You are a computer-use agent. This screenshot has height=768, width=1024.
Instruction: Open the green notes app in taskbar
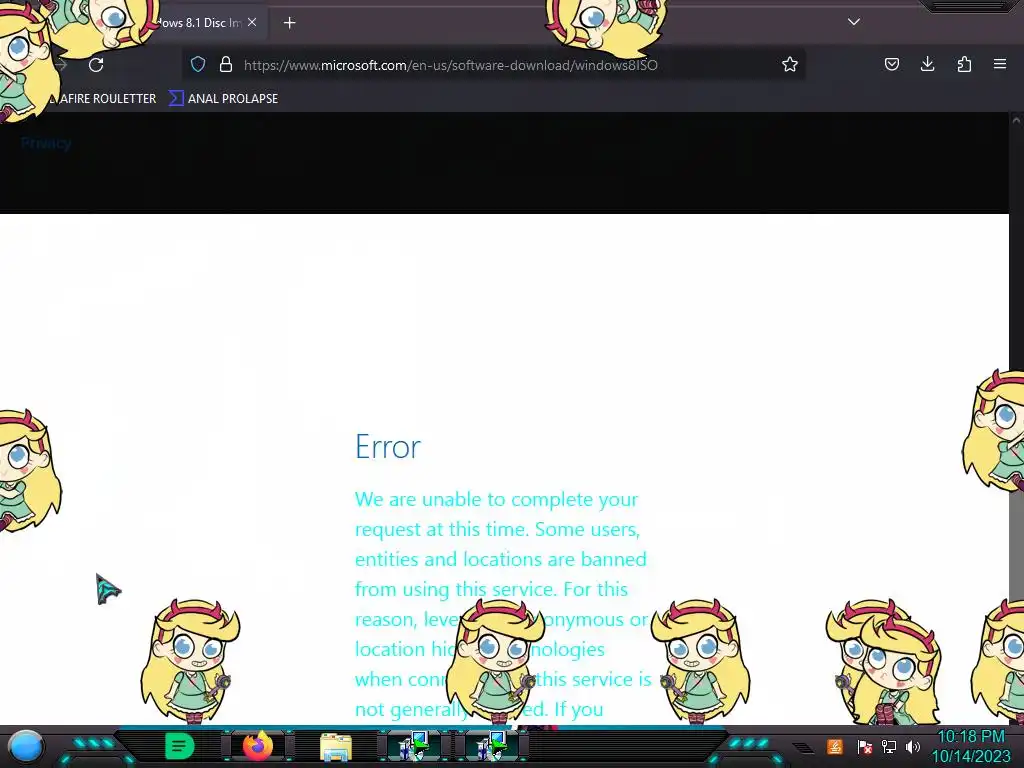pos(180,746)
